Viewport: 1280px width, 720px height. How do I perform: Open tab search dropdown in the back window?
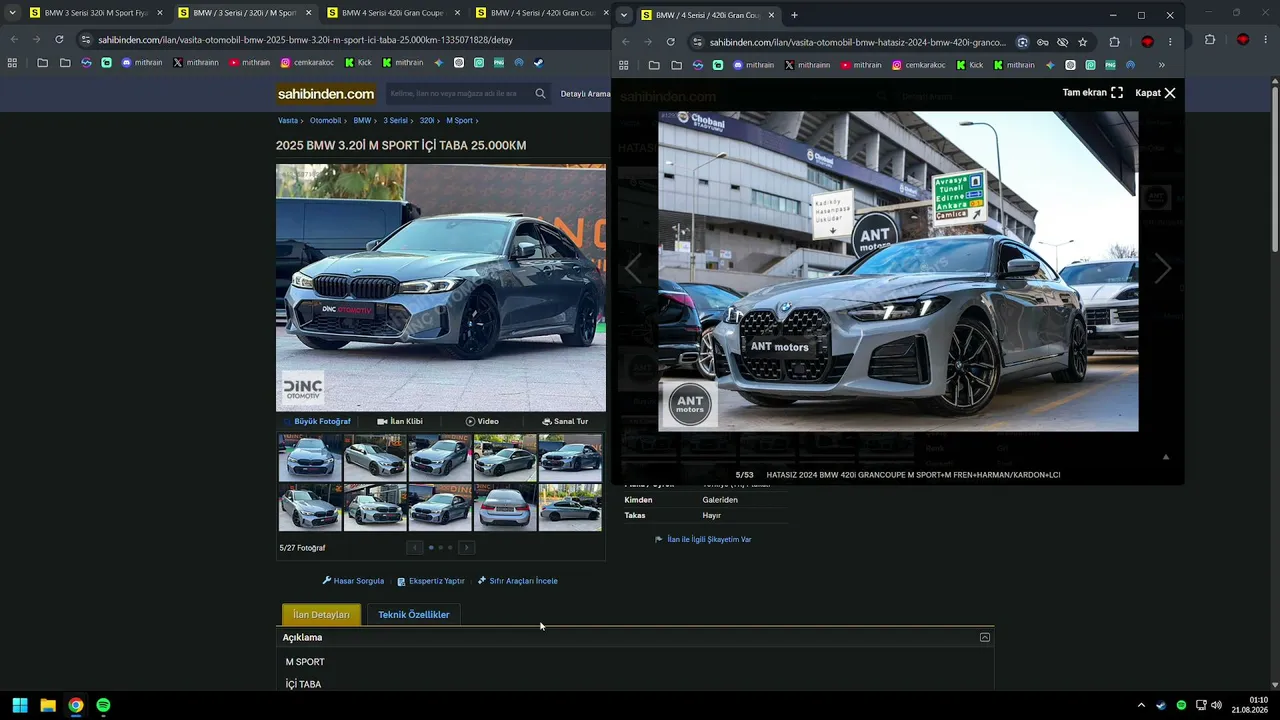(12, 13)
